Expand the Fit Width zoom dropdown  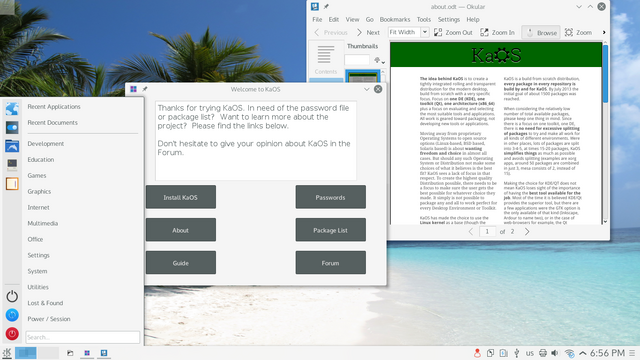click(x=424, y=32)
